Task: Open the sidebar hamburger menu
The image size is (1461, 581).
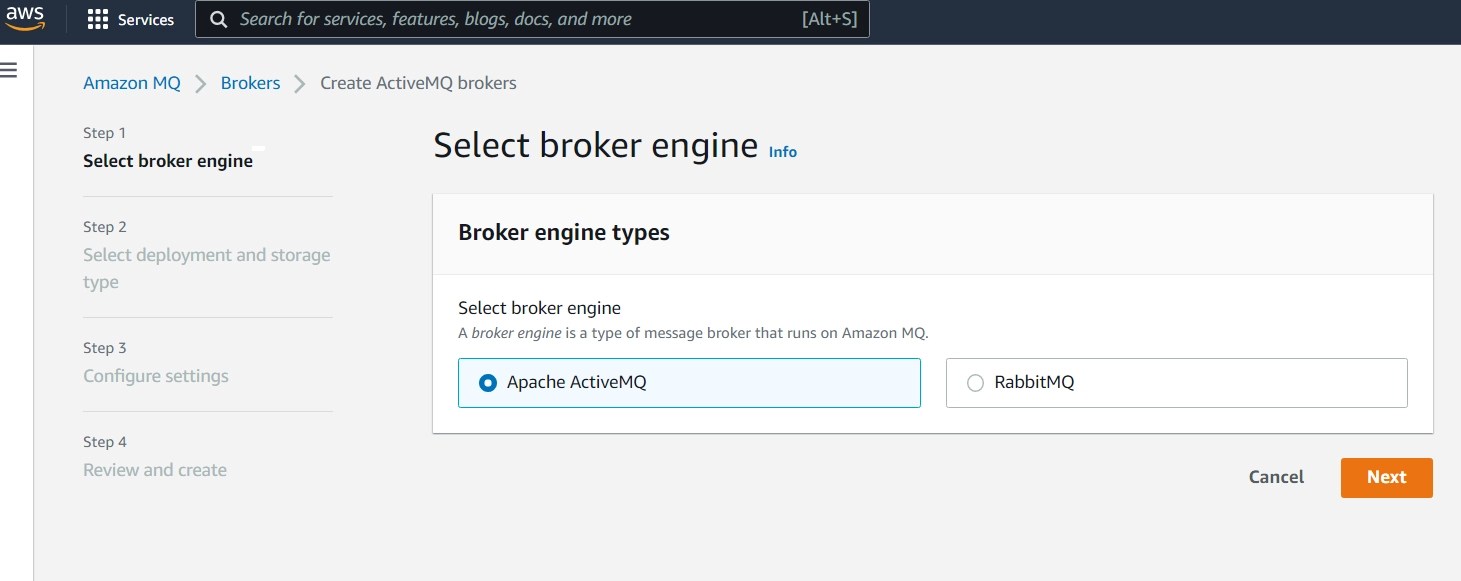Action: tap(9, 69)
